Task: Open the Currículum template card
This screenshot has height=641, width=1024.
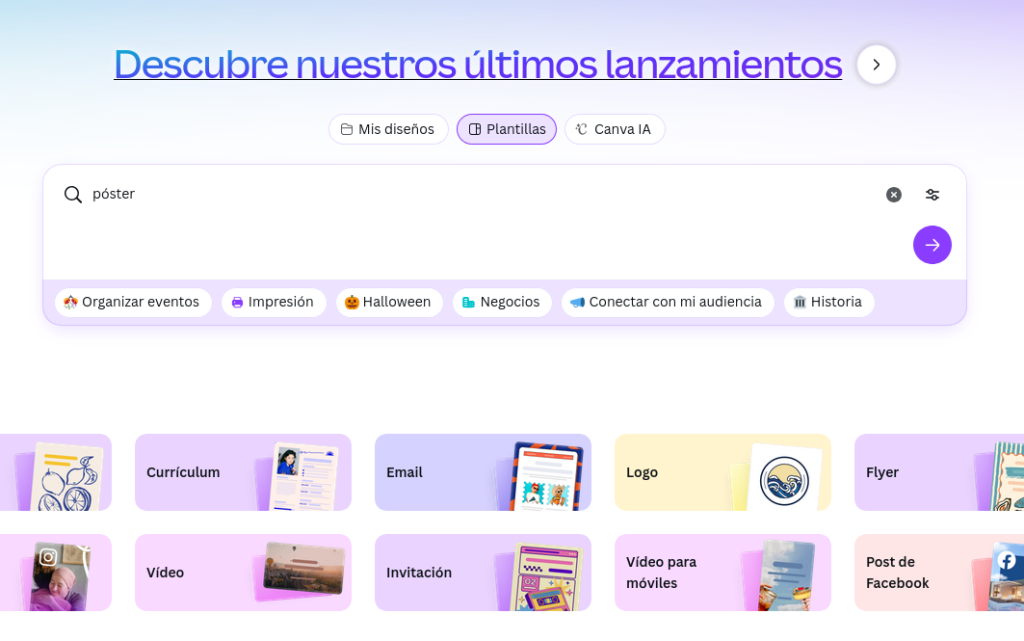Action: 243,473
